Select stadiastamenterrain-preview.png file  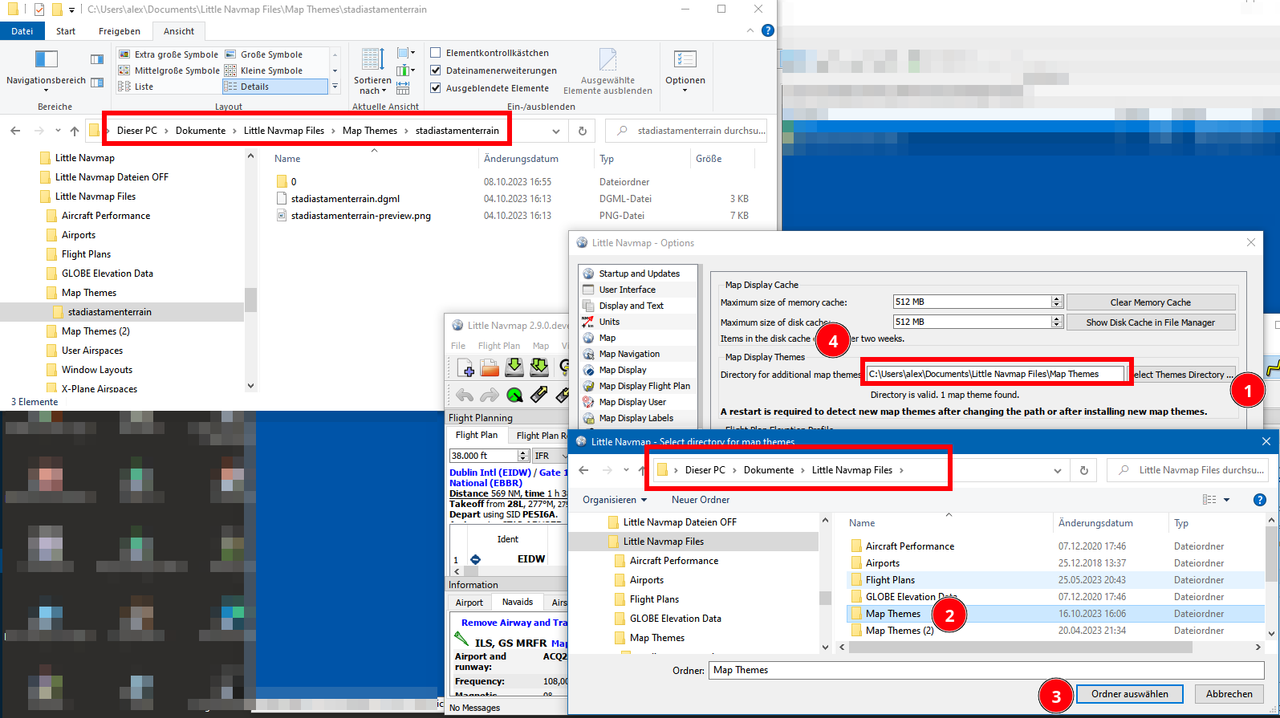coord(360,216)
